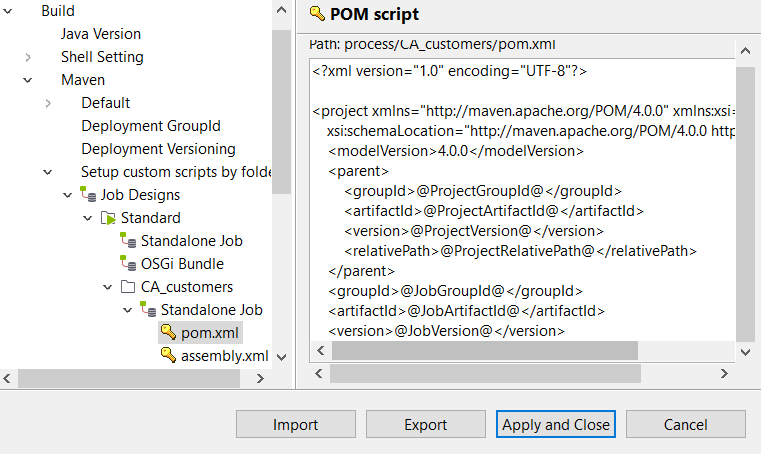Expand the Default node under Maven
Screen dimensions: 761x454
point(48,103)
